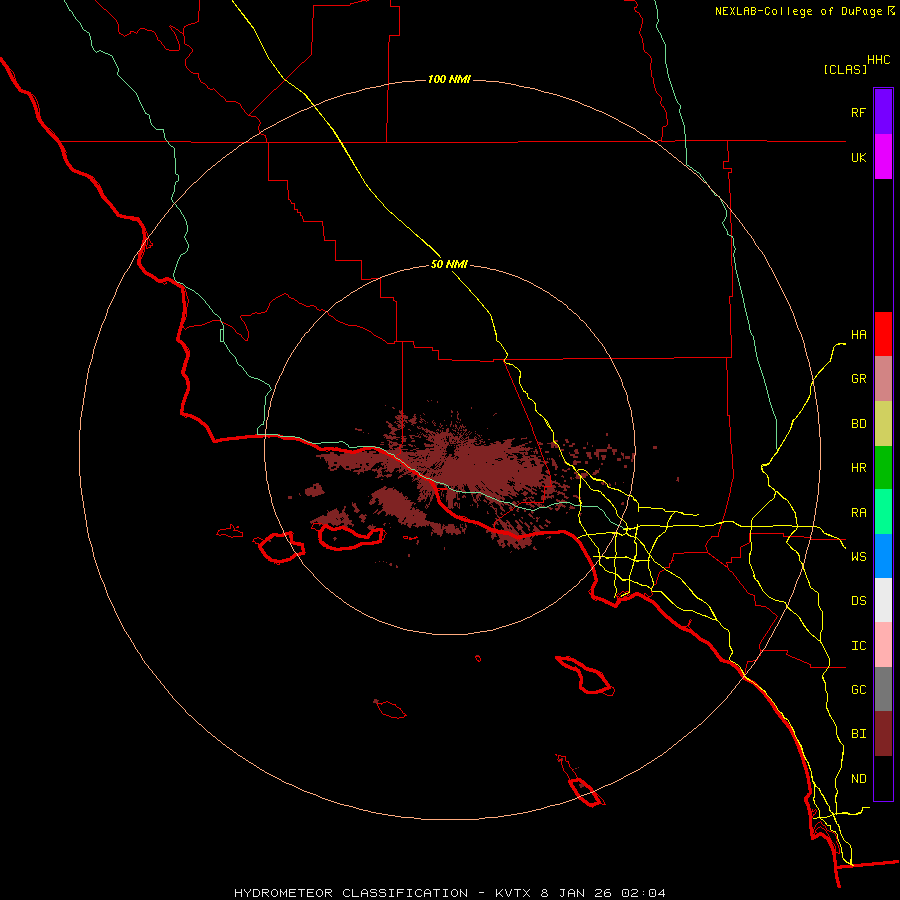
Task: Click the BI dark red legend block
Action: pyautogui.click(x=883, y=734)
